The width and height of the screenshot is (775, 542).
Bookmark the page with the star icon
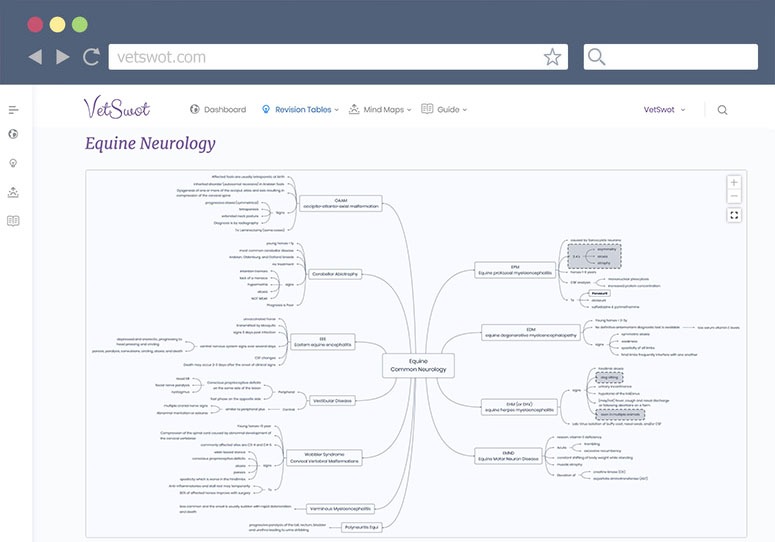[552, 57]
